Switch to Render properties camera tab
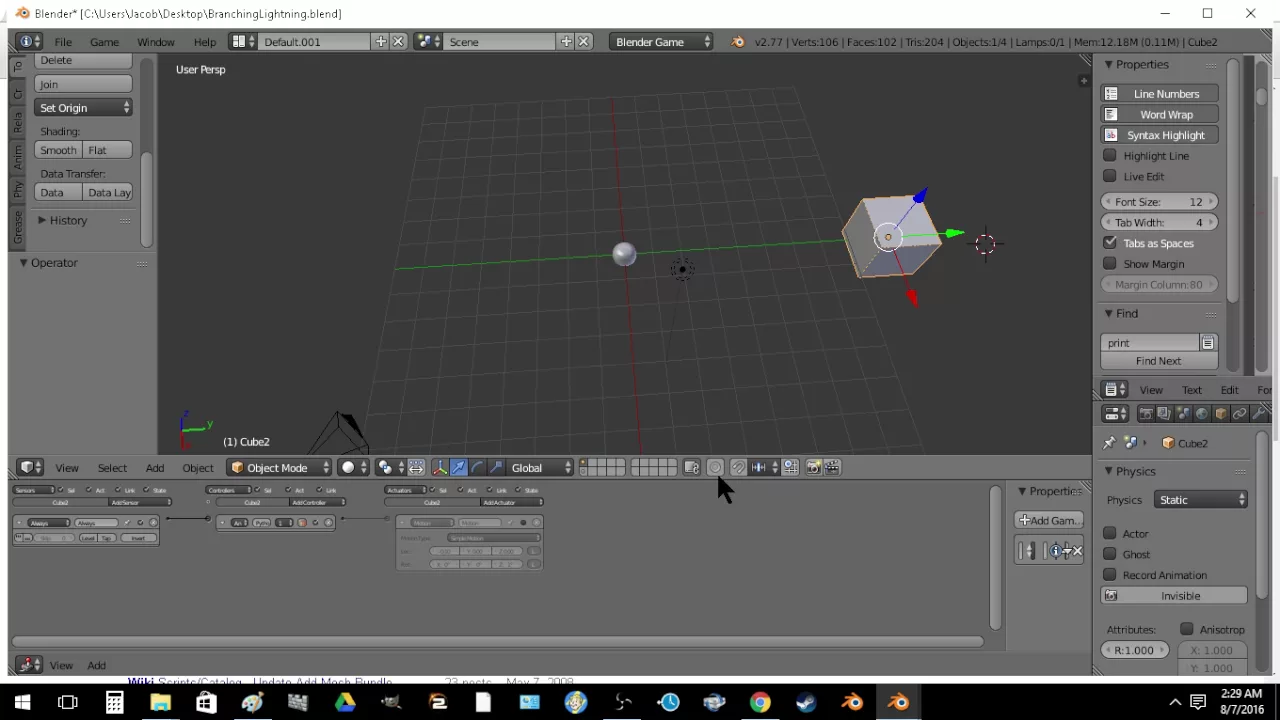The image size is (1280, 720). [1145, 414]
